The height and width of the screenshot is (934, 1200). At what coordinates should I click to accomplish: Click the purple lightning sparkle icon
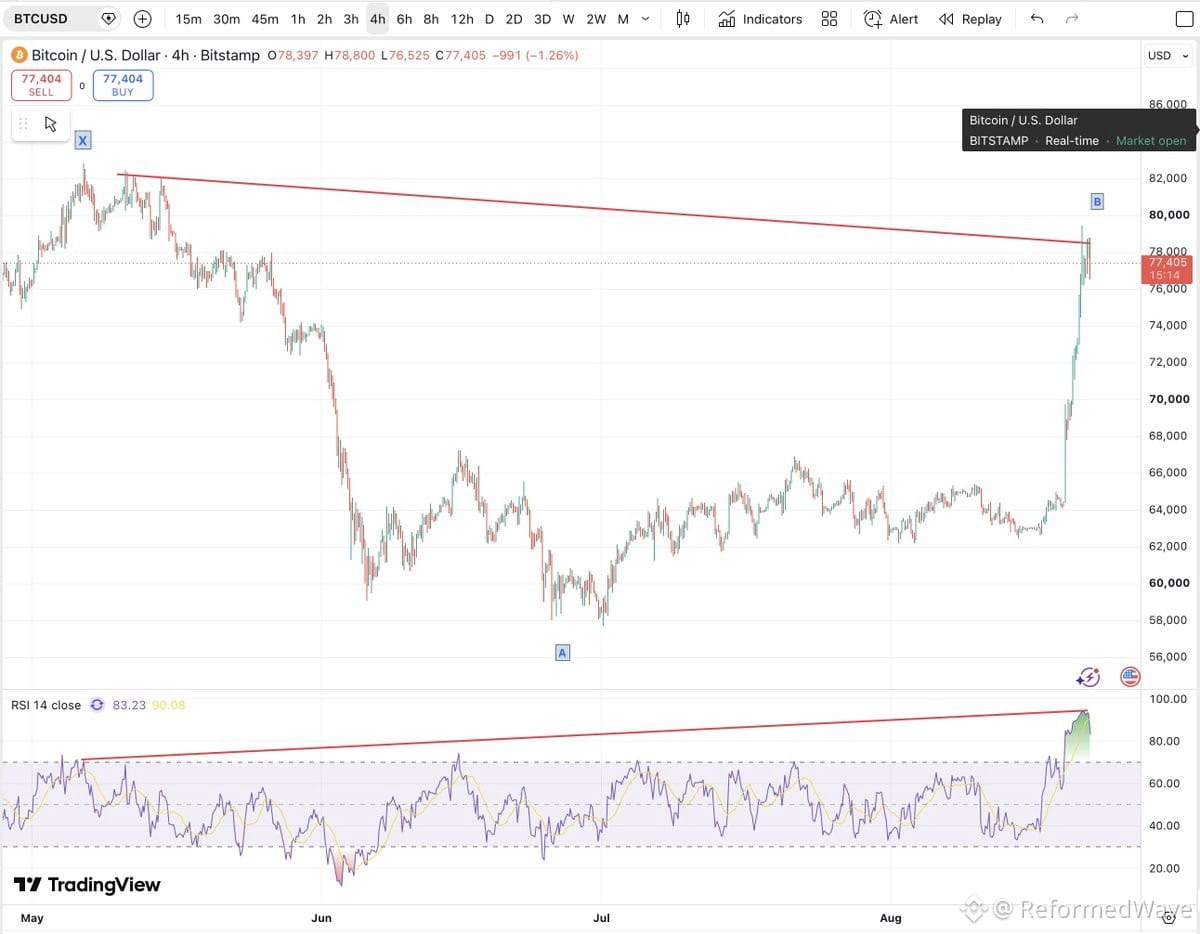[1088, 677]
